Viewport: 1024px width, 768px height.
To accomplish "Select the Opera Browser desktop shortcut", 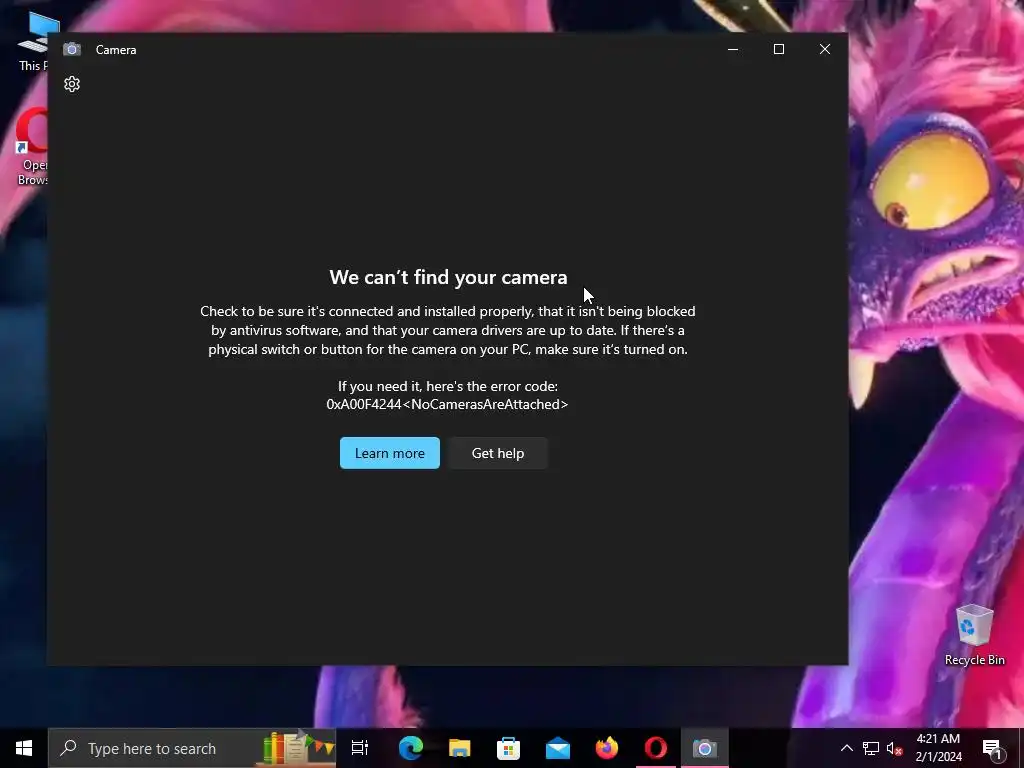I will coord(31,148).
